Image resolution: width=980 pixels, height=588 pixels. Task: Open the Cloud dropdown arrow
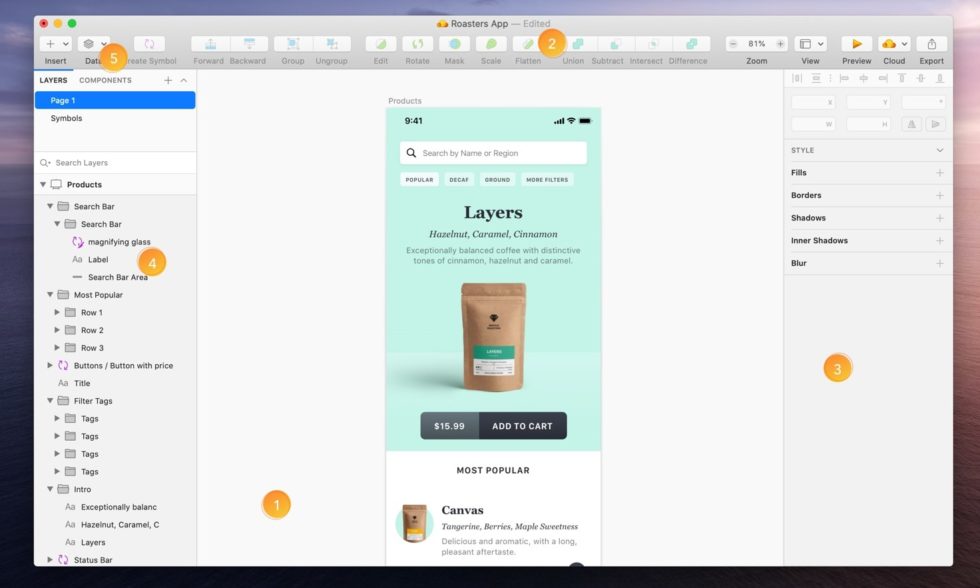pos(904,44)
